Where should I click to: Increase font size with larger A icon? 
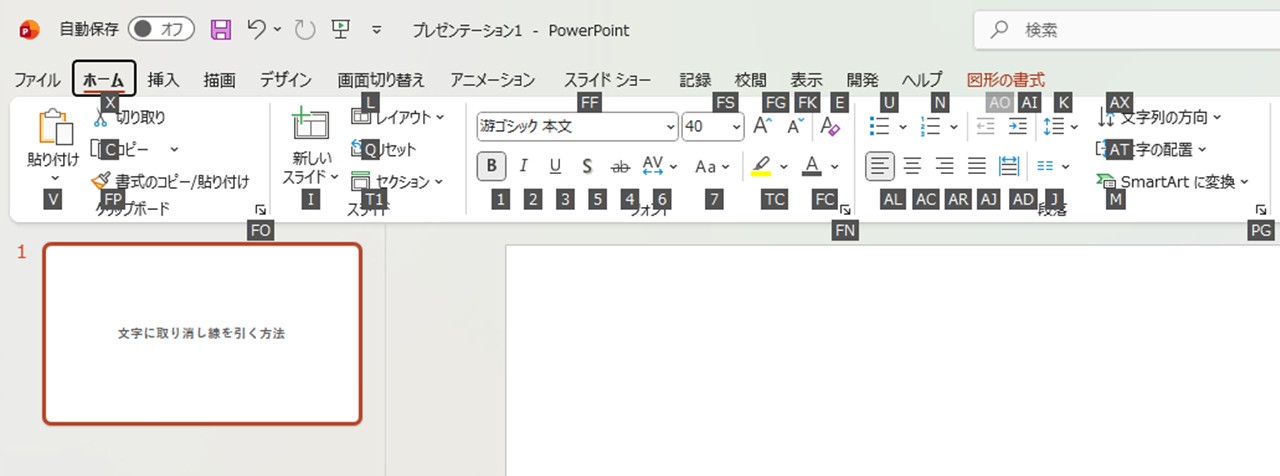click(762, 126)
